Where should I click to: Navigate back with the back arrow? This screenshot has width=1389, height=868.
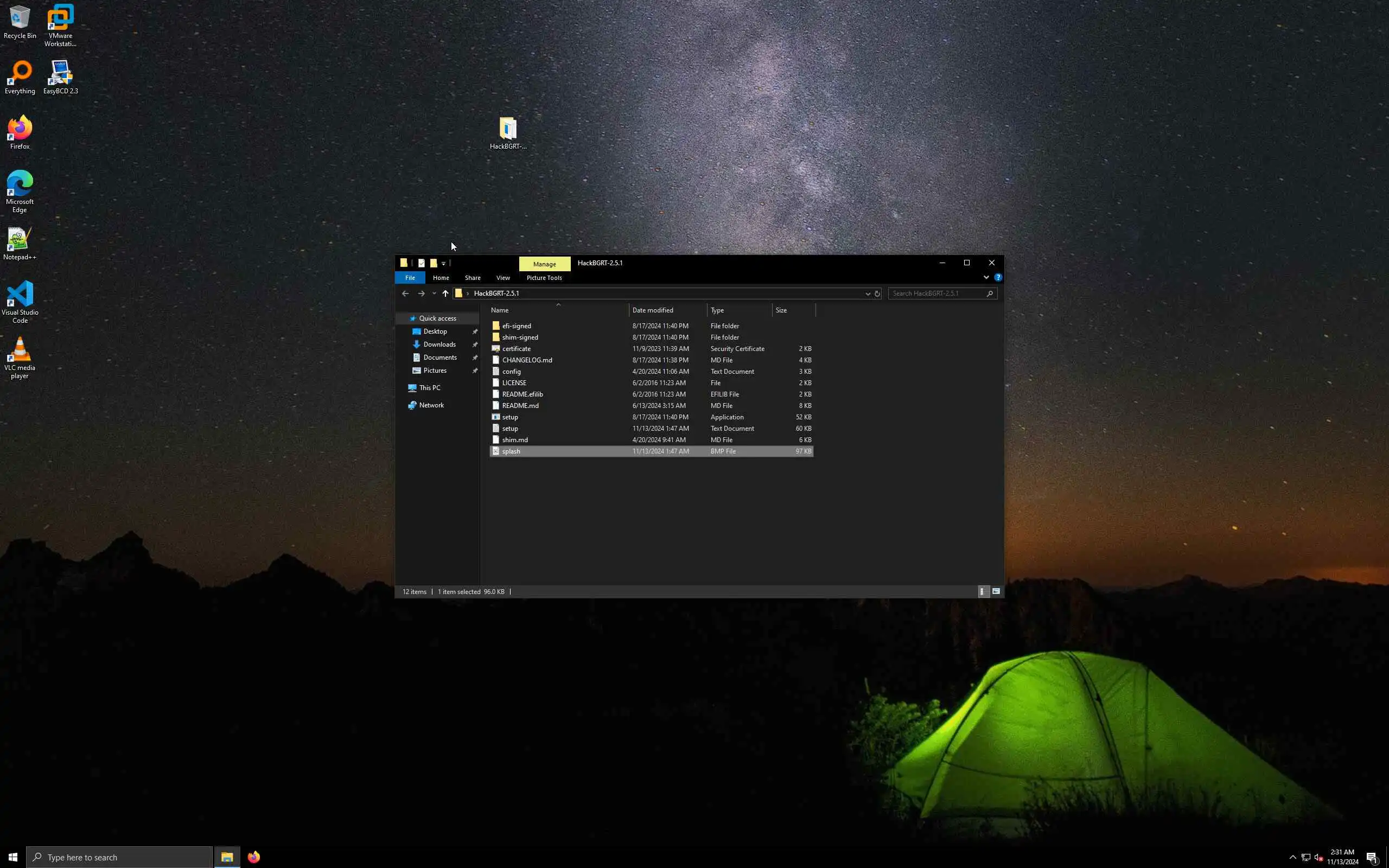[405, 293]
